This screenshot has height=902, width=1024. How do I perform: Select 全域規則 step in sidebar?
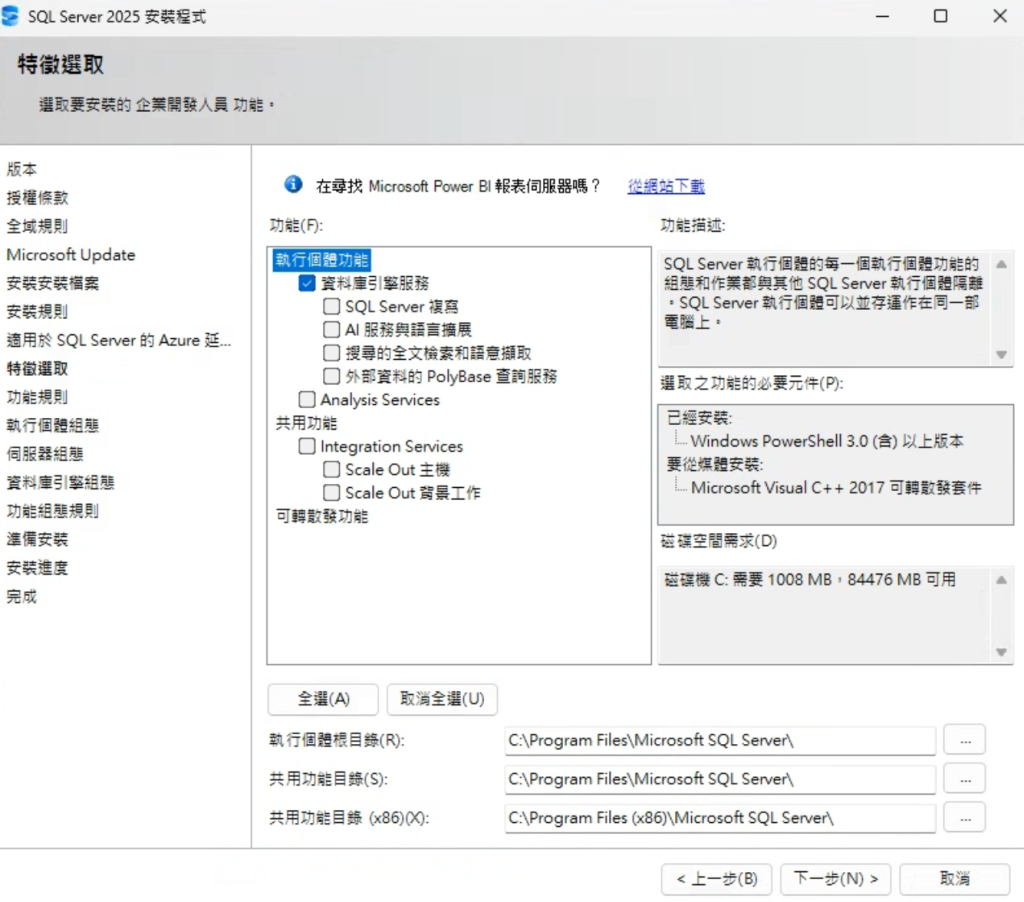point(37,226)
